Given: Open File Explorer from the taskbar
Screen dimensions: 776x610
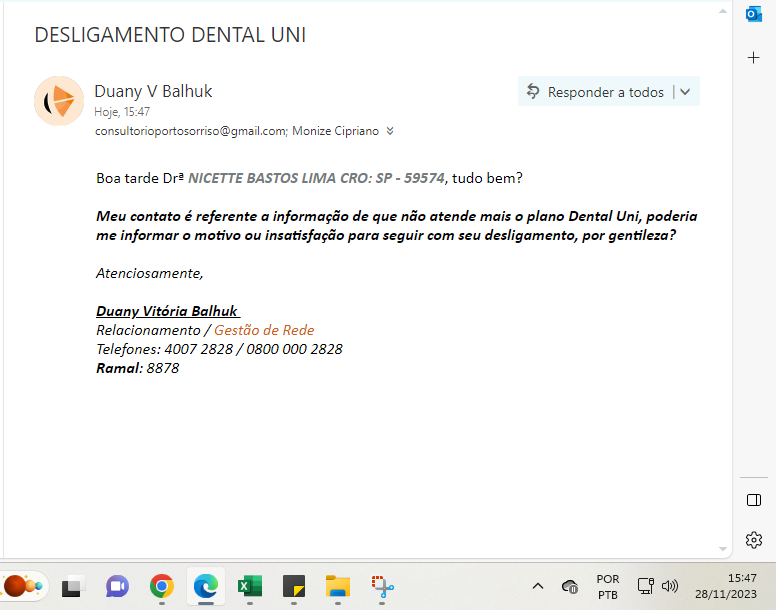Looking at the screenshot, I should coord(338,587).
